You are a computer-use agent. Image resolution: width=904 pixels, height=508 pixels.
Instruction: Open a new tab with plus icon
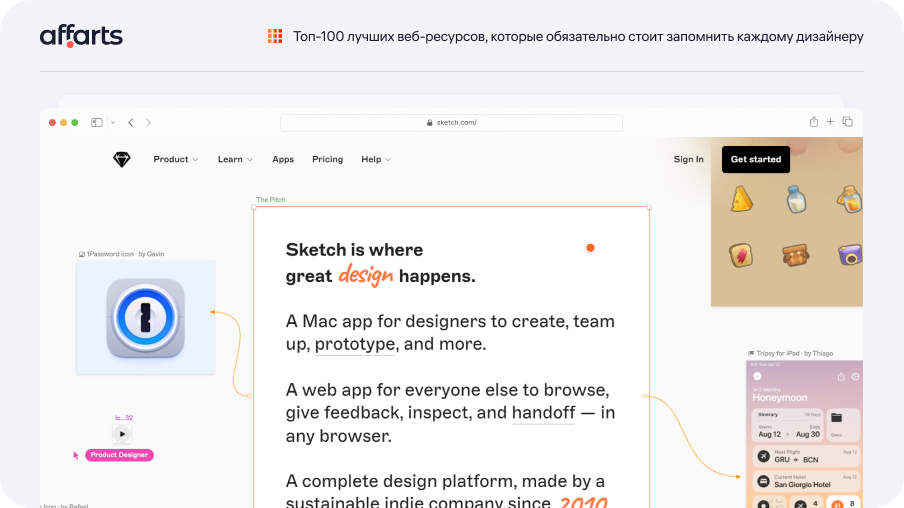(x=830, y=122)
